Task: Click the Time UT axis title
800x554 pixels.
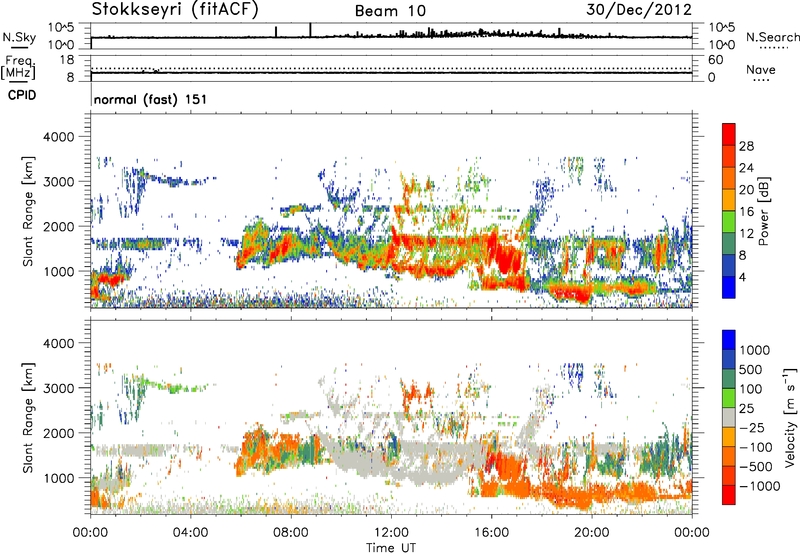Action: [391, 547]
